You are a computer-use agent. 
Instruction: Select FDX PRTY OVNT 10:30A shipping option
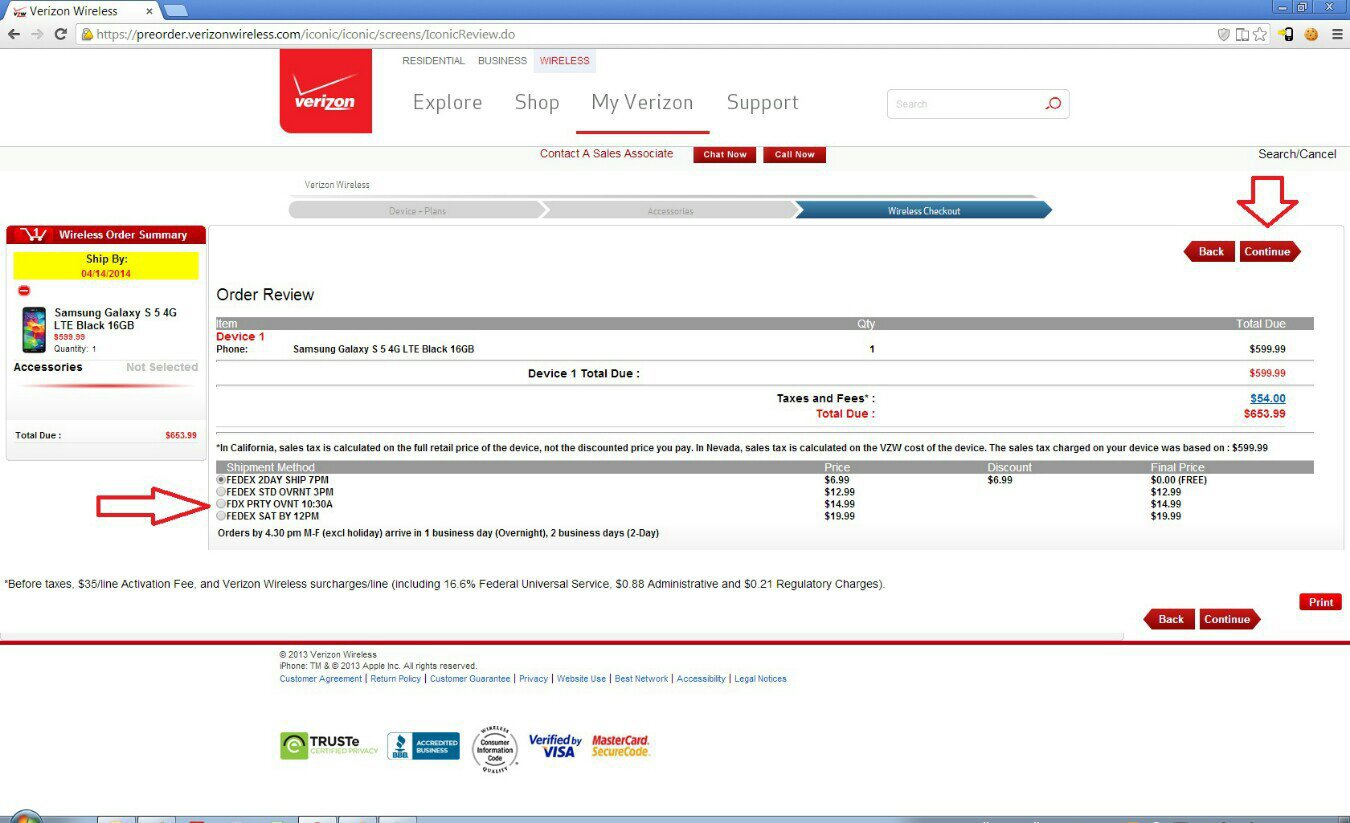click(221, 504)
